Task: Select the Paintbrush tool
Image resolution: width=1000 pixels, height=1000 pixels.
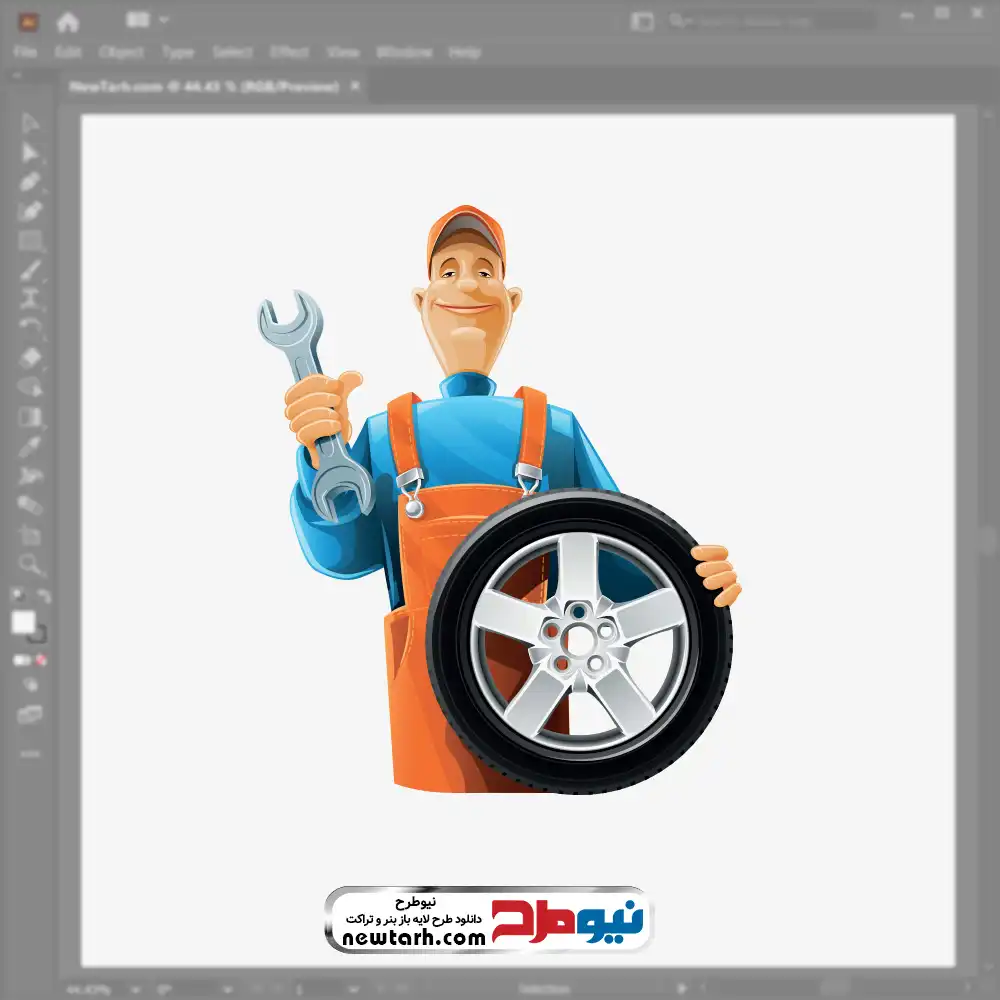Action: click(x=30, y=270)
